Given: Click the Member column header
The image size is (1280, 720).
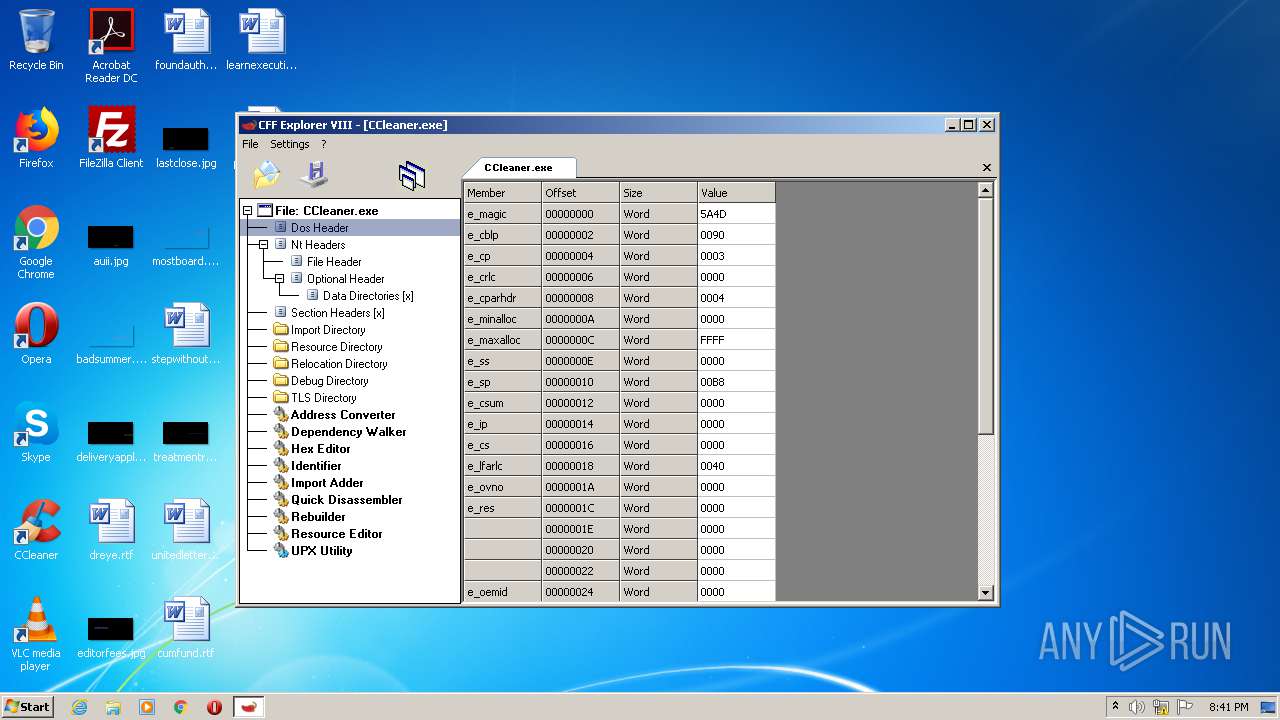Looking at the screenshot, I should point(502,192).
